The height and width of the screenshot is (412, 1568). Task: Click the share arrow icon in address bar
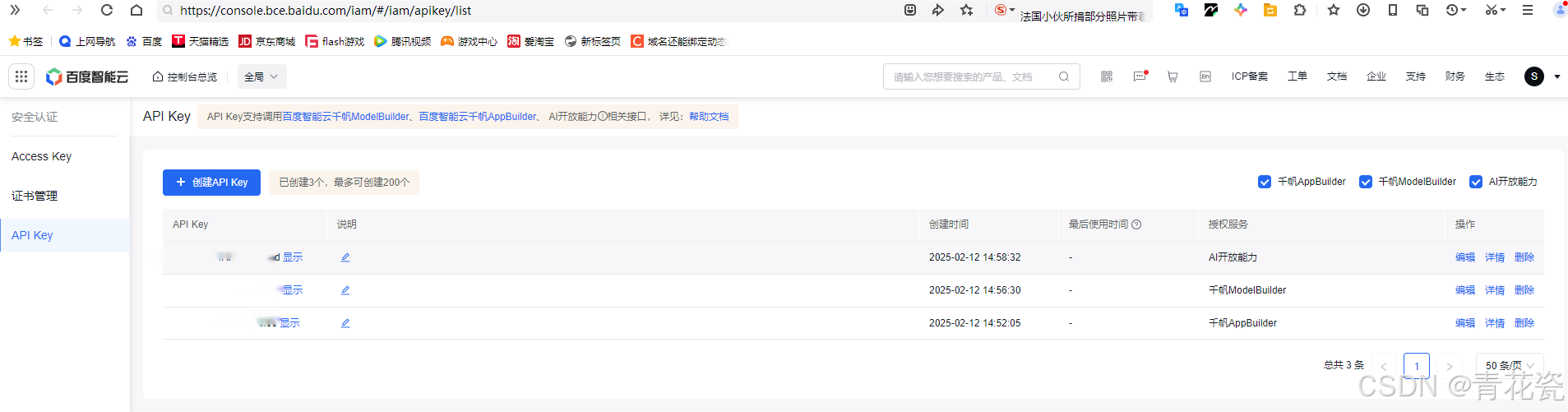938,10
